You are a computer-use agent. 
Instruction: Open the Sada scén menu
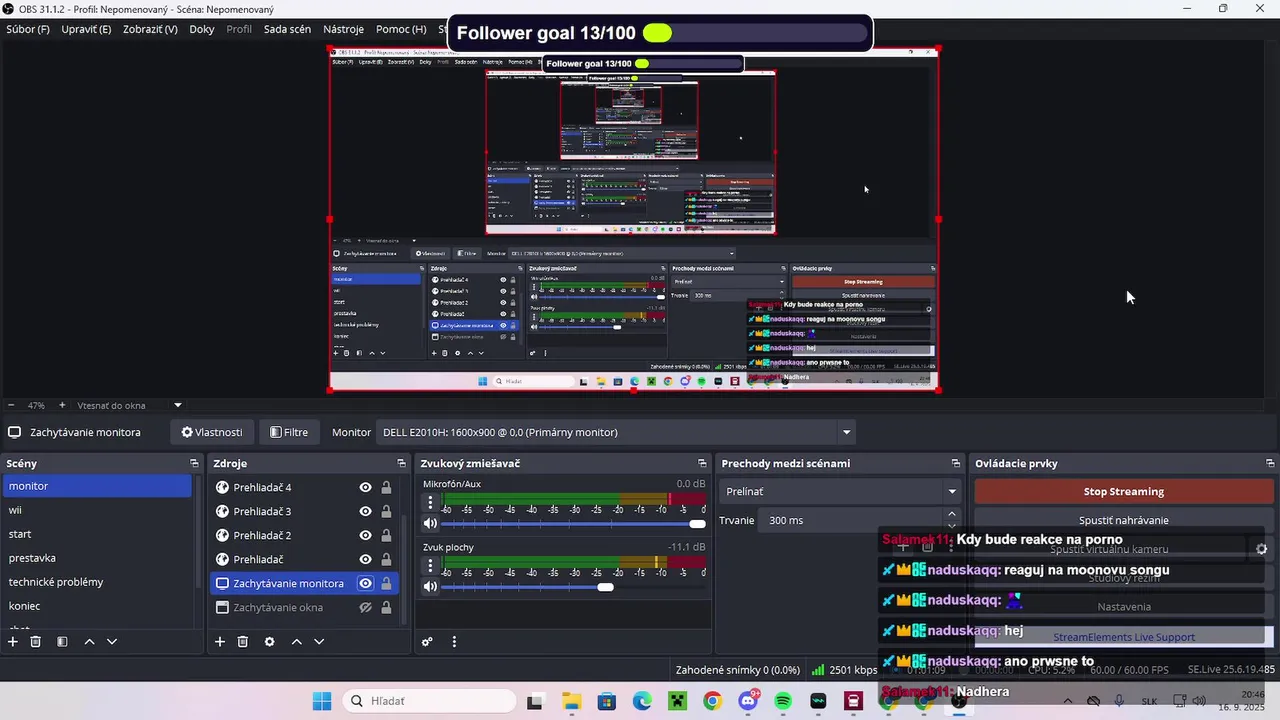[x=287, y=29]
